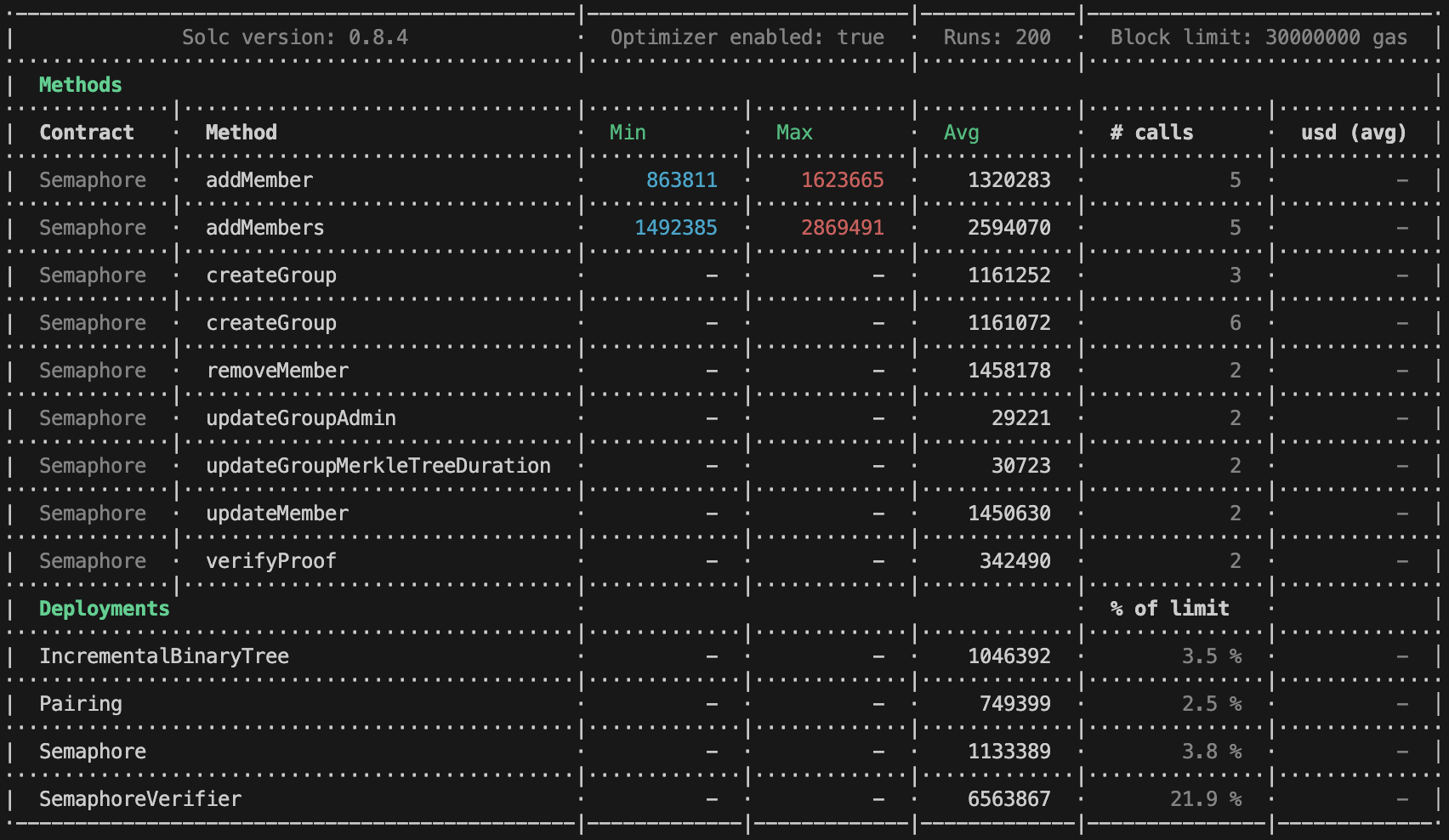
Task: Click the 'Method' column header
Action: click(x=241, y=133)
